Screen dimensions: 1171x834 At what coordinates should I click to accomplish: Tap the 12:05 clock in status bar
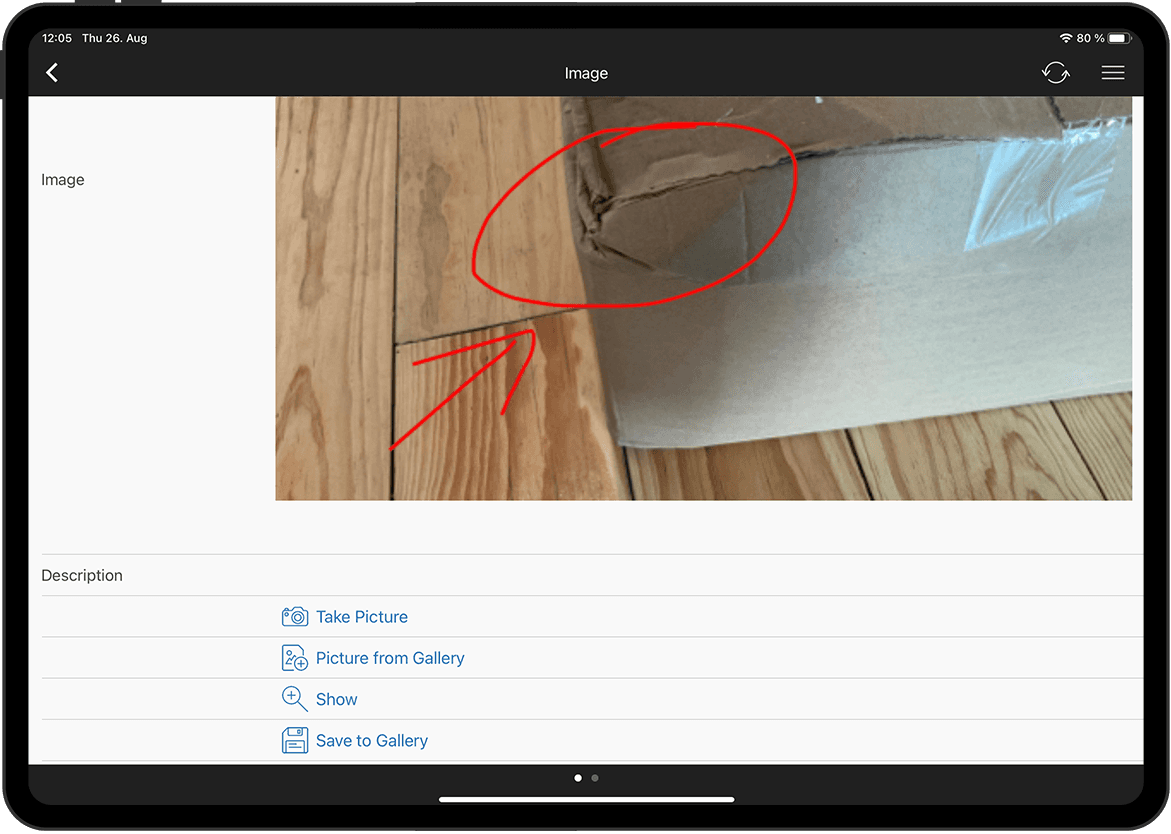pos(57,38)
